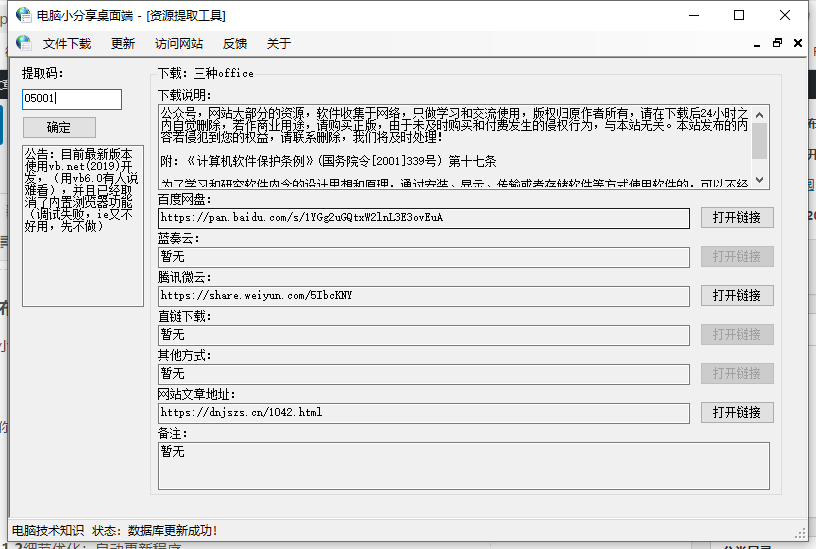Maximize the main application window
The image size is (816, 549).
(739, 15)
